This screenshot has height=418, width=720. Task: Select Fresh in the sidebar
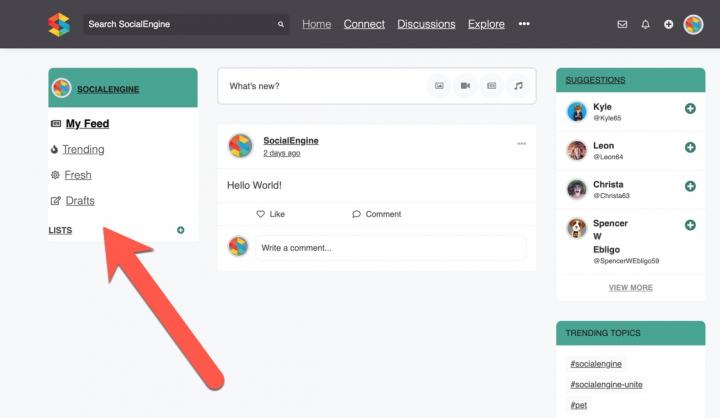78,175
